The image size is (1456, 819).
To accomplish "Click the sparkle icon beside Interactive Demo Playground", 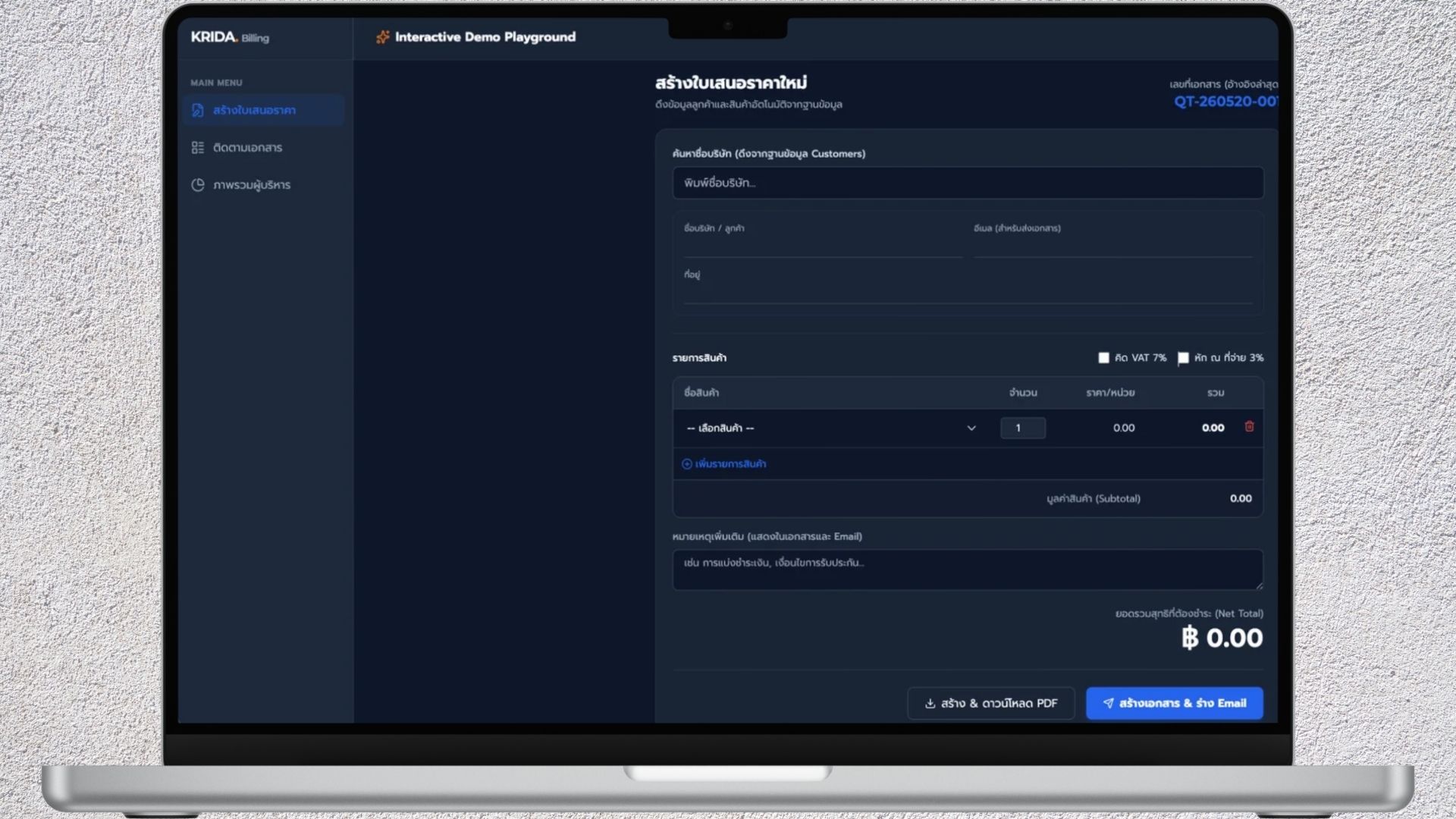I will [383, 36].
